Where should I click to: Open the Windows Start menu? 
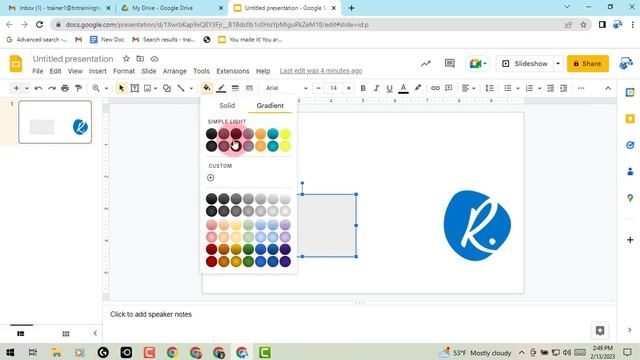point(10,352)
